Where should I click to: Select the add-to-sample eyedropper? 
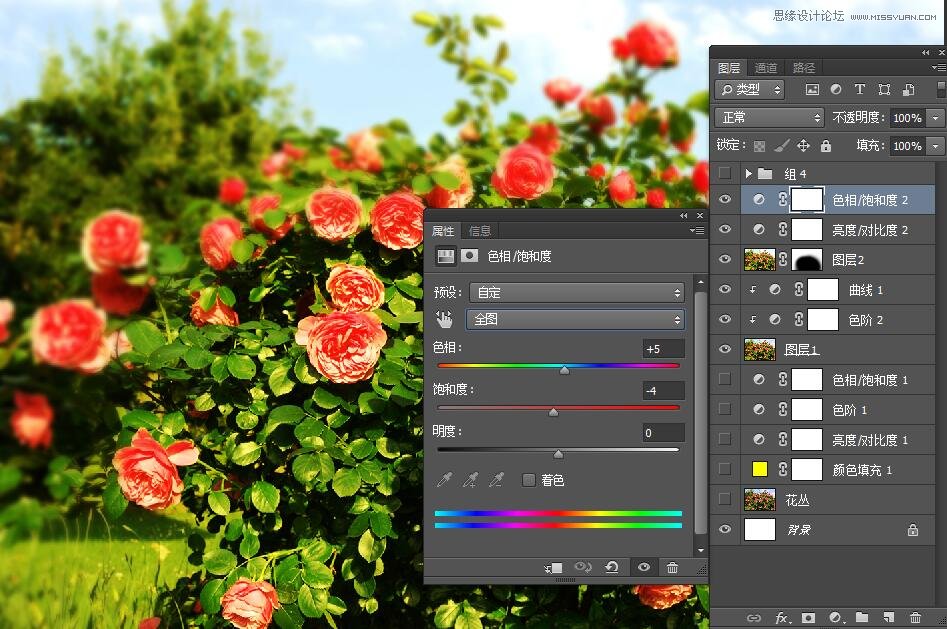[x=470, y=480]
